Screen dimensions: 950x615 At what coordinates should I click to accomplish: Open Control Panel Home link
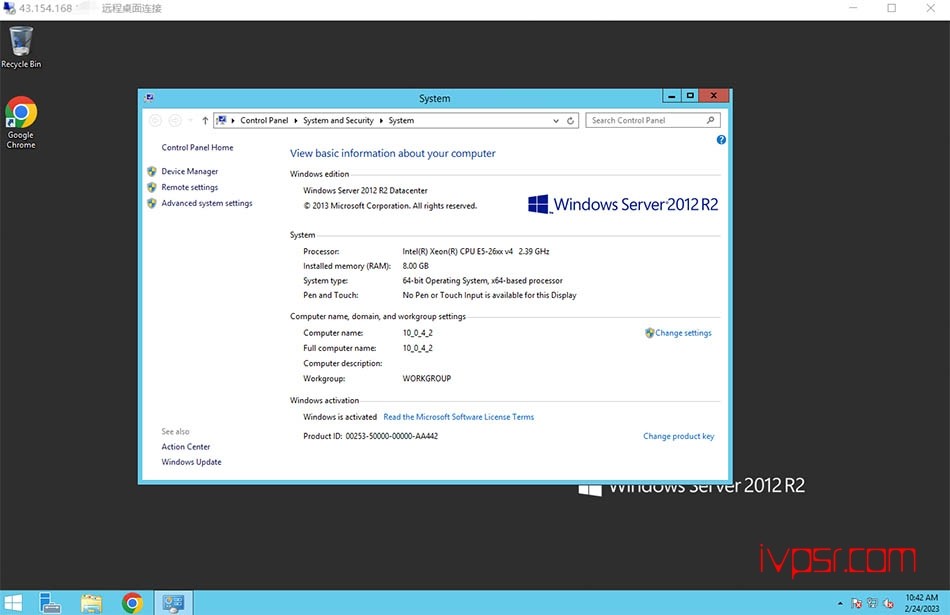tap(197, 147)
